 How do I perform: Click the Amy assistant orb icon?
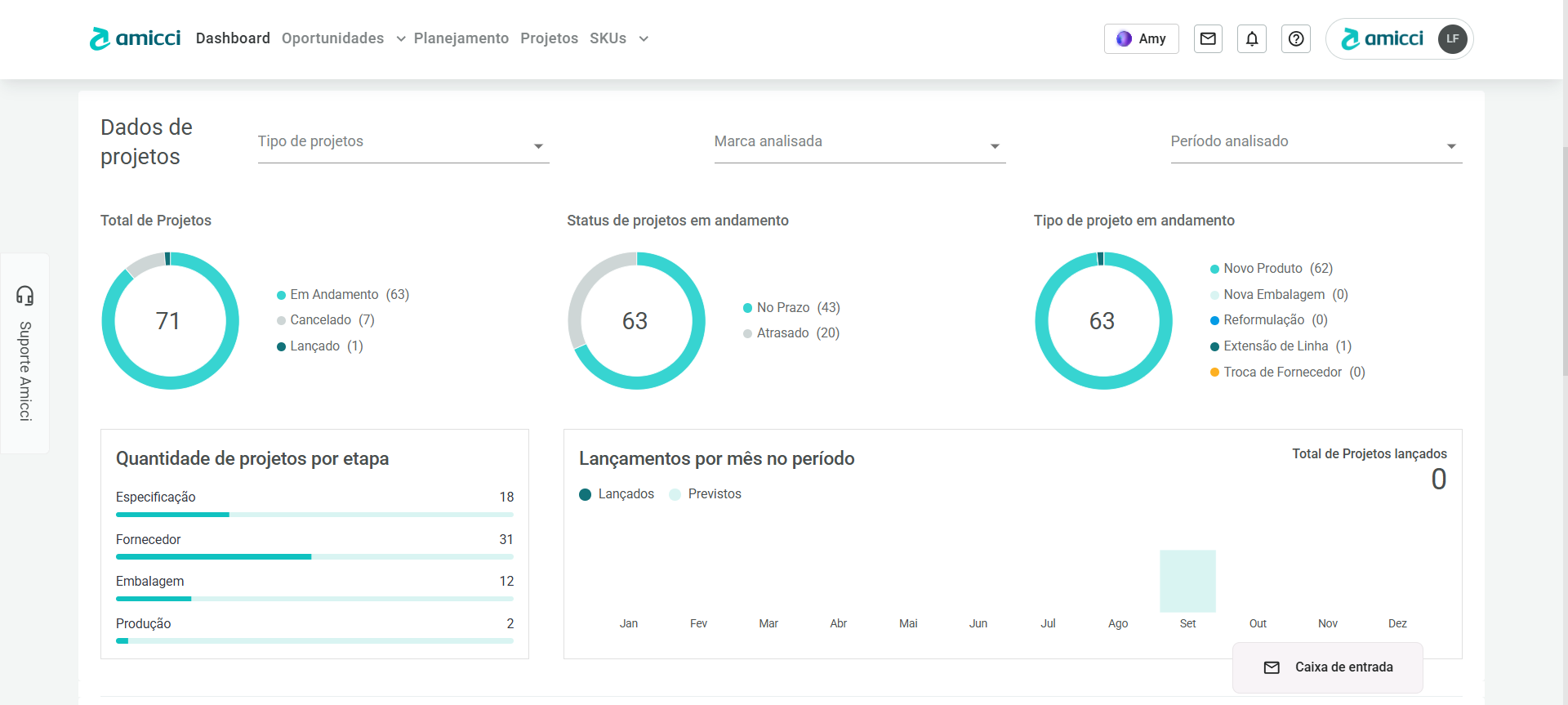1125,38
